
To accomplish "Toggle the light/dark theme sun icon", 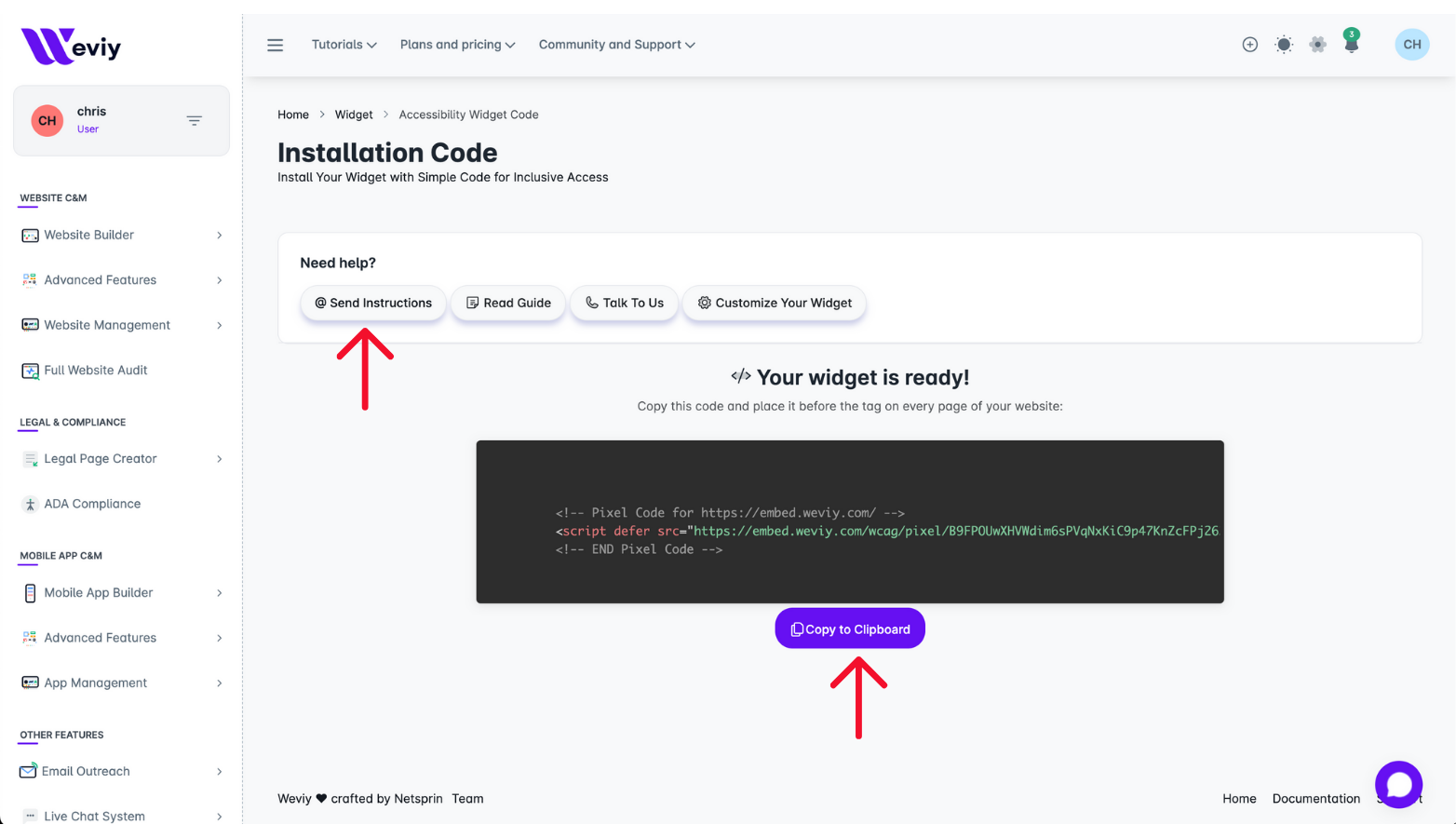I will tap(1284, 45).
